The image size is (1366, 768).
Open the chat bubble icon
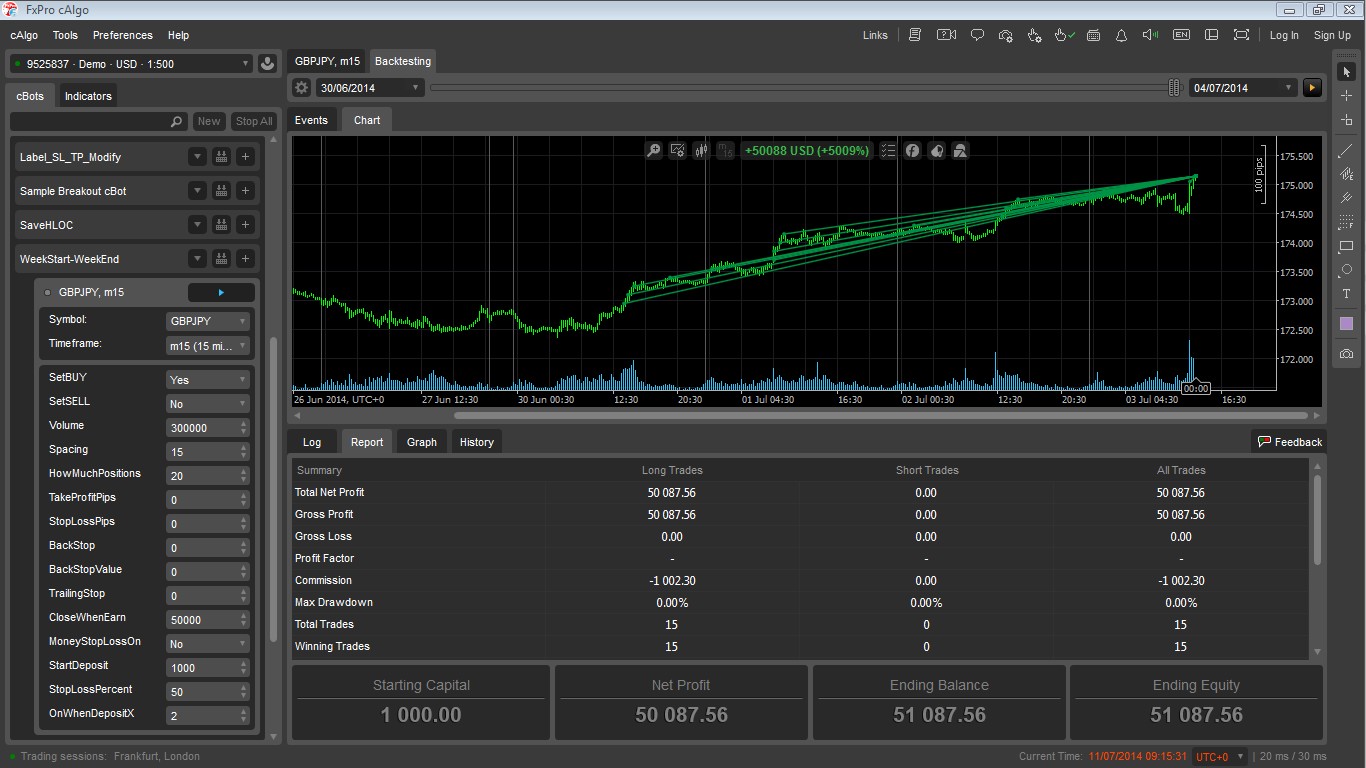(x=977, y=35)
